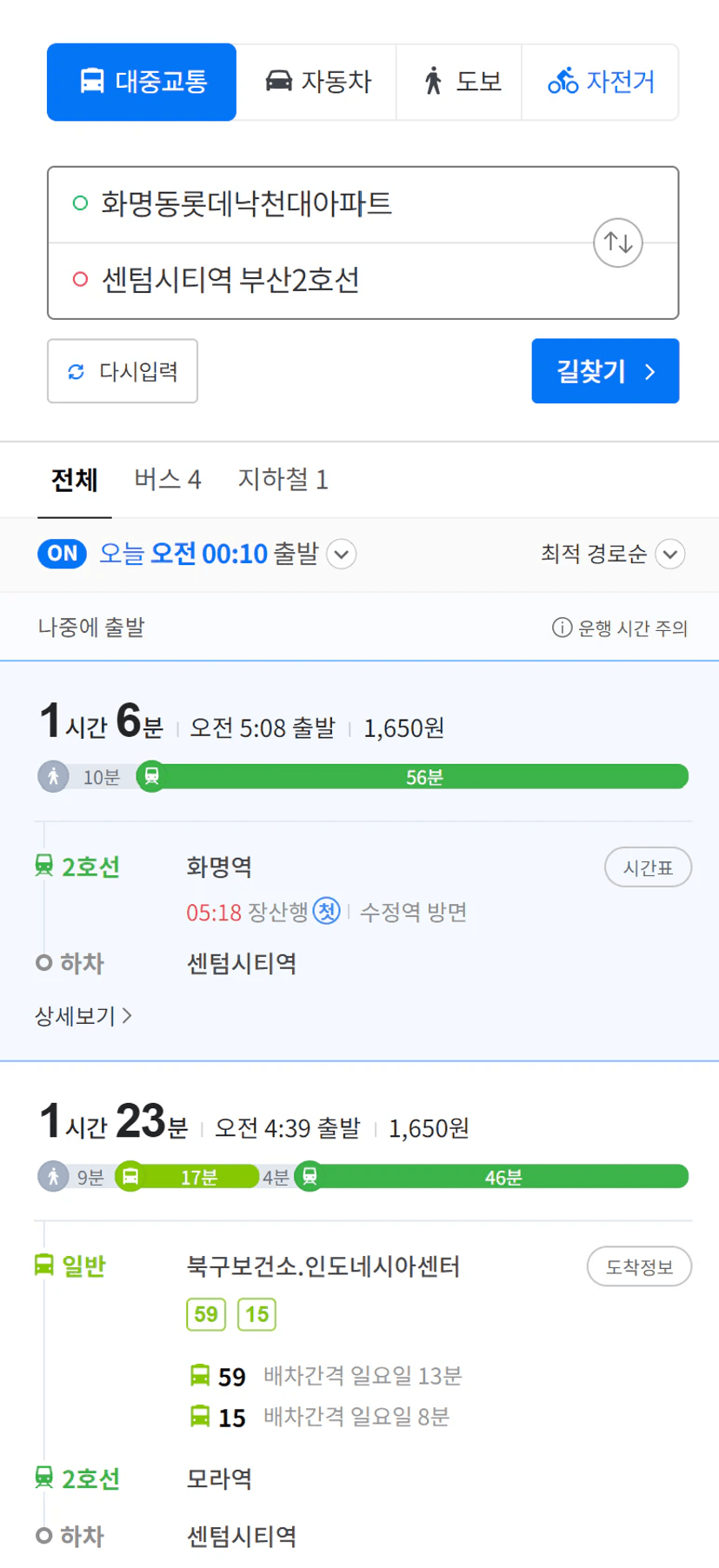The width and height of the screenshot is (719, 1568).
Task: Expand 상세보기 for the first route
Action: pyautogui.click(x=83, y=1015)
